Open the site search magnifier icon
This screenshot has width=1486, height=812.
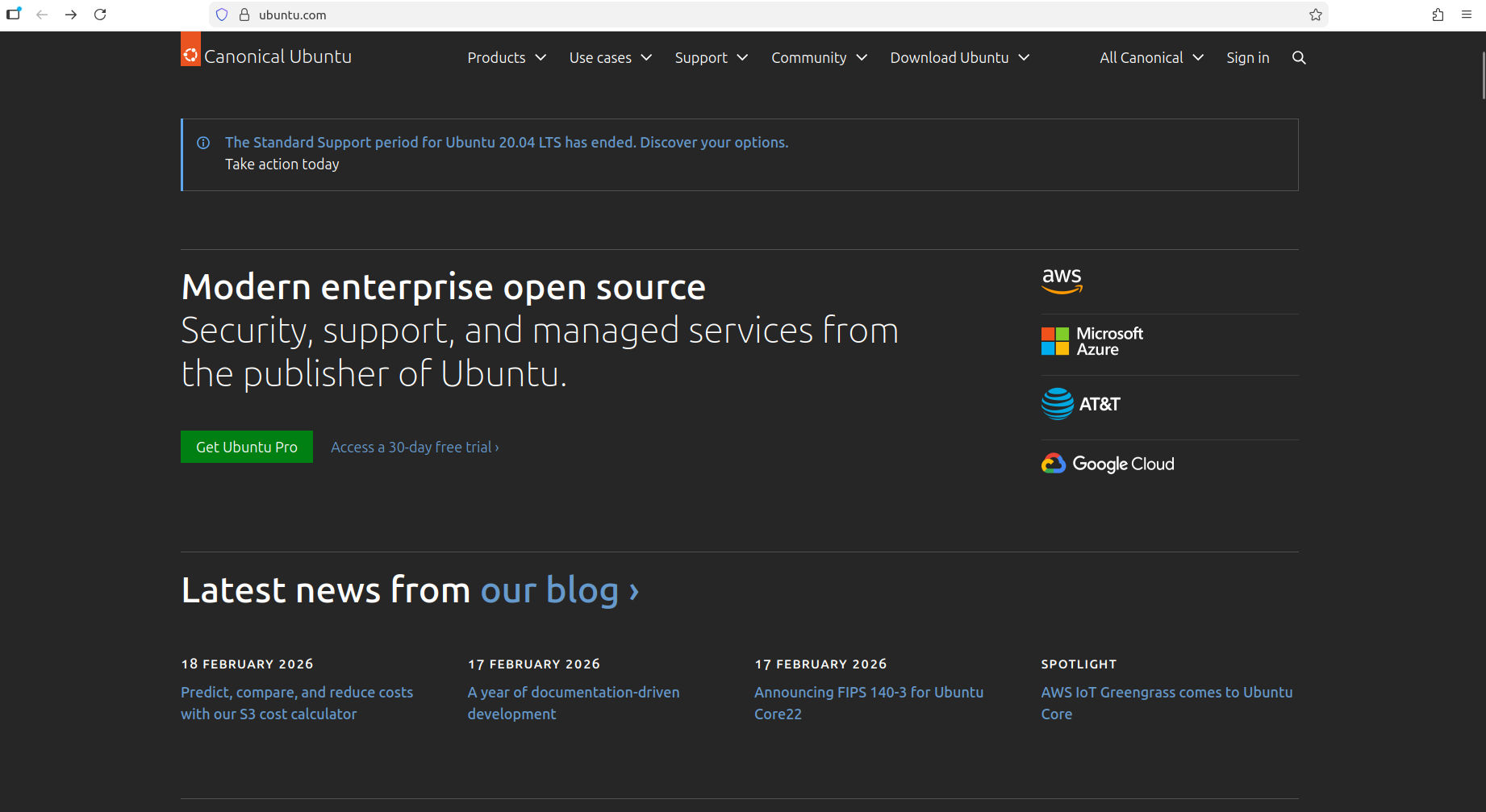pyautogui.click(x=1299, y=57)
